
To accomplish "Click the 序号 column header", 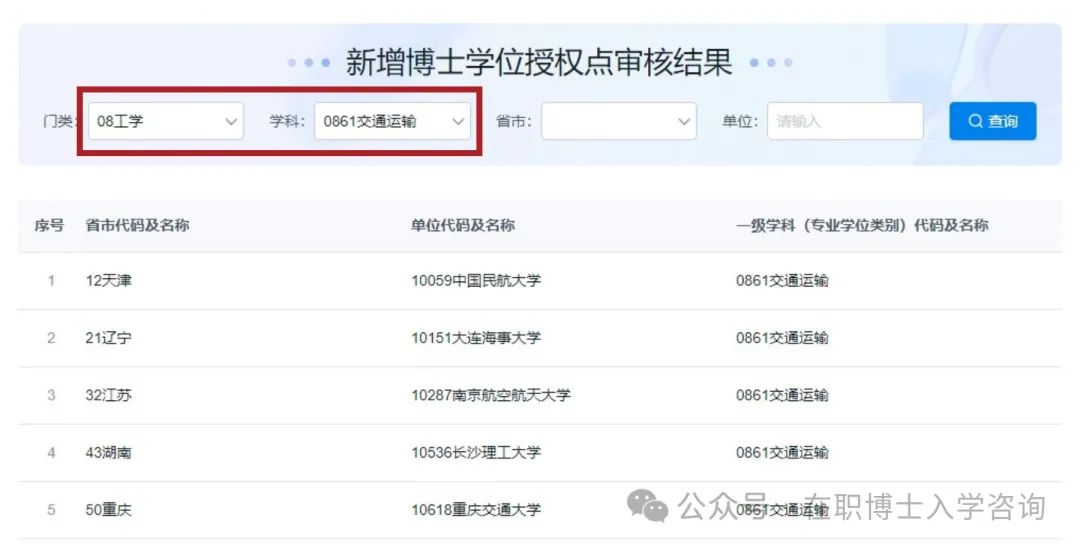I will [x=49, y=226].
